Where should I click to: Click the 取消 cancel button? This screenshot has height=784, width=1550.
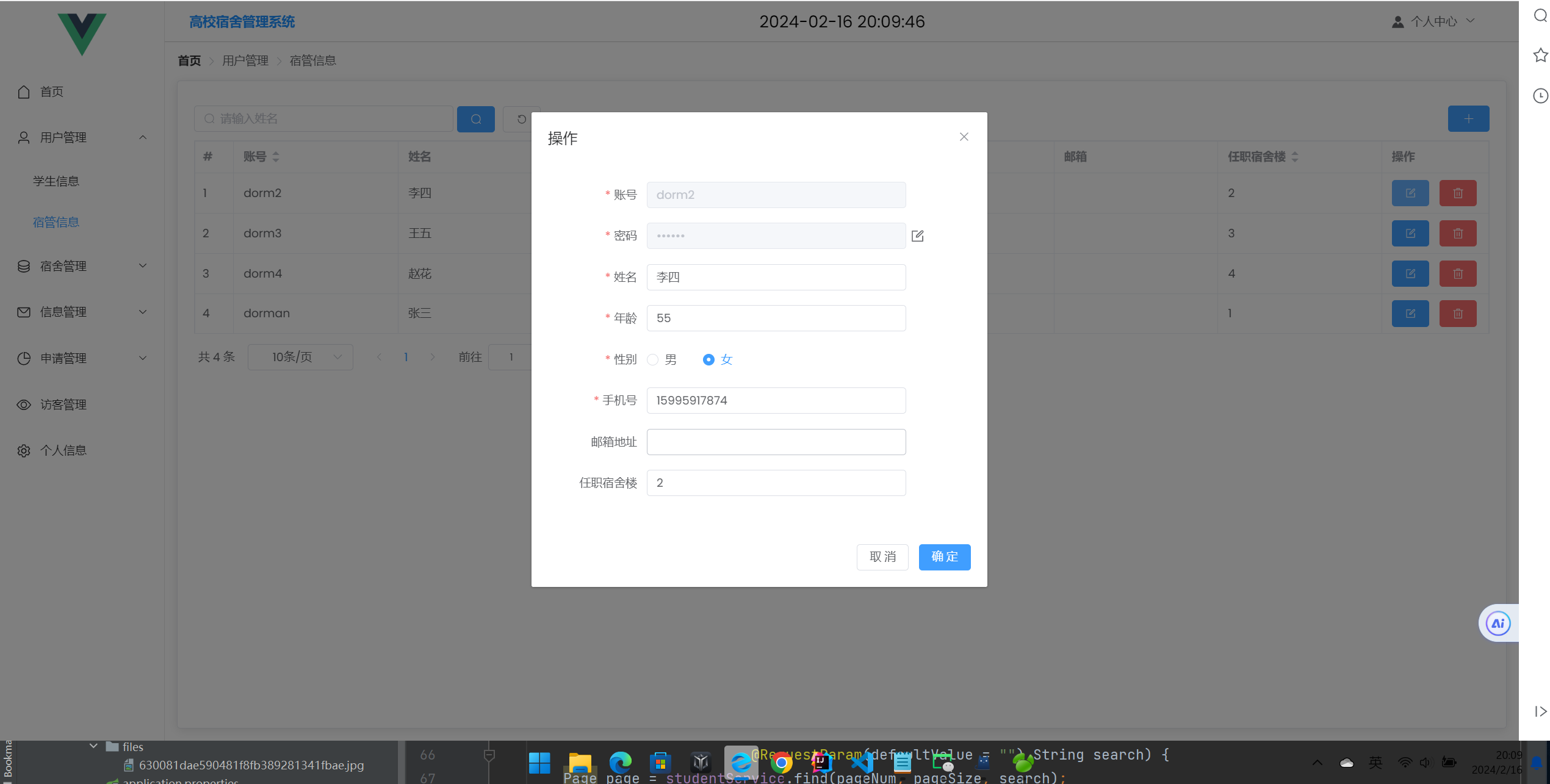(x=882, y=556)
